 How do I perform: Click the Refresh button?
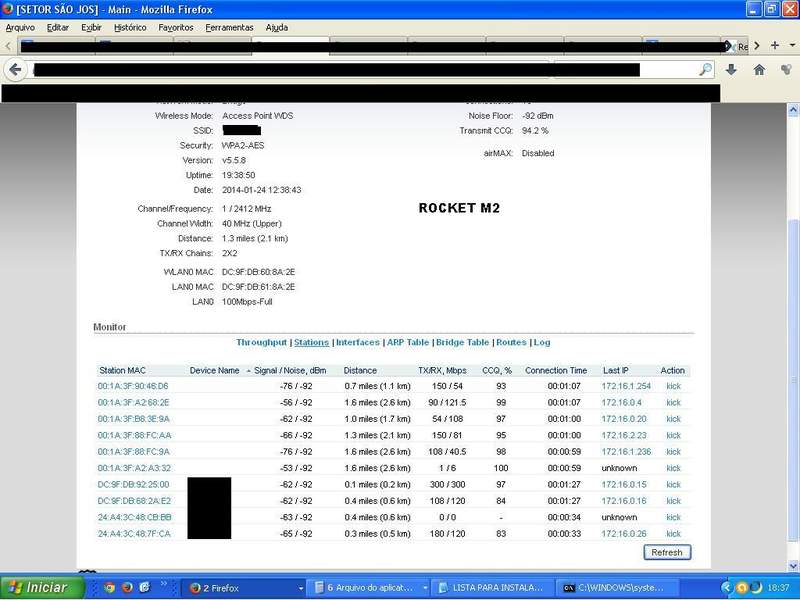[x=667, y=553]
